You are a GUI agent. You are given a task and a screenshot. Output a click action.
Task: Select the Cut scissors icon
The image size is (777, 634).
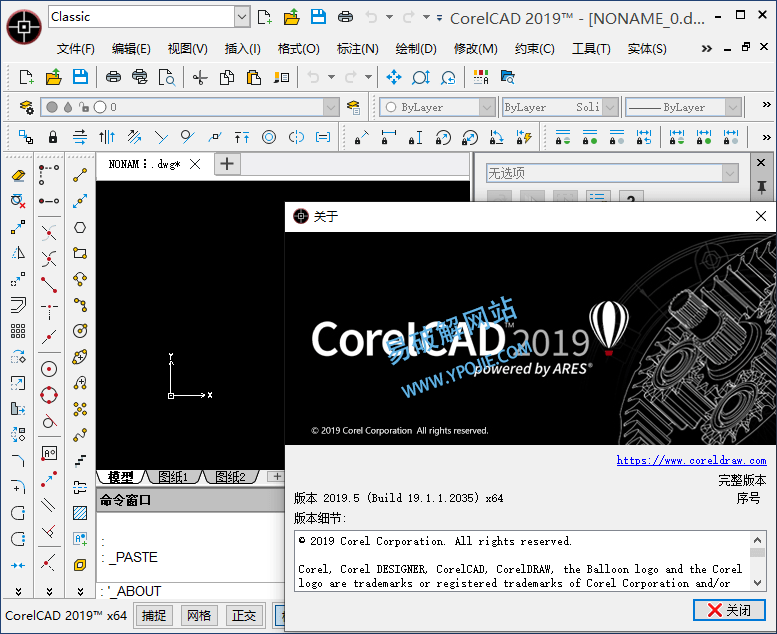(x=200, y=77)
